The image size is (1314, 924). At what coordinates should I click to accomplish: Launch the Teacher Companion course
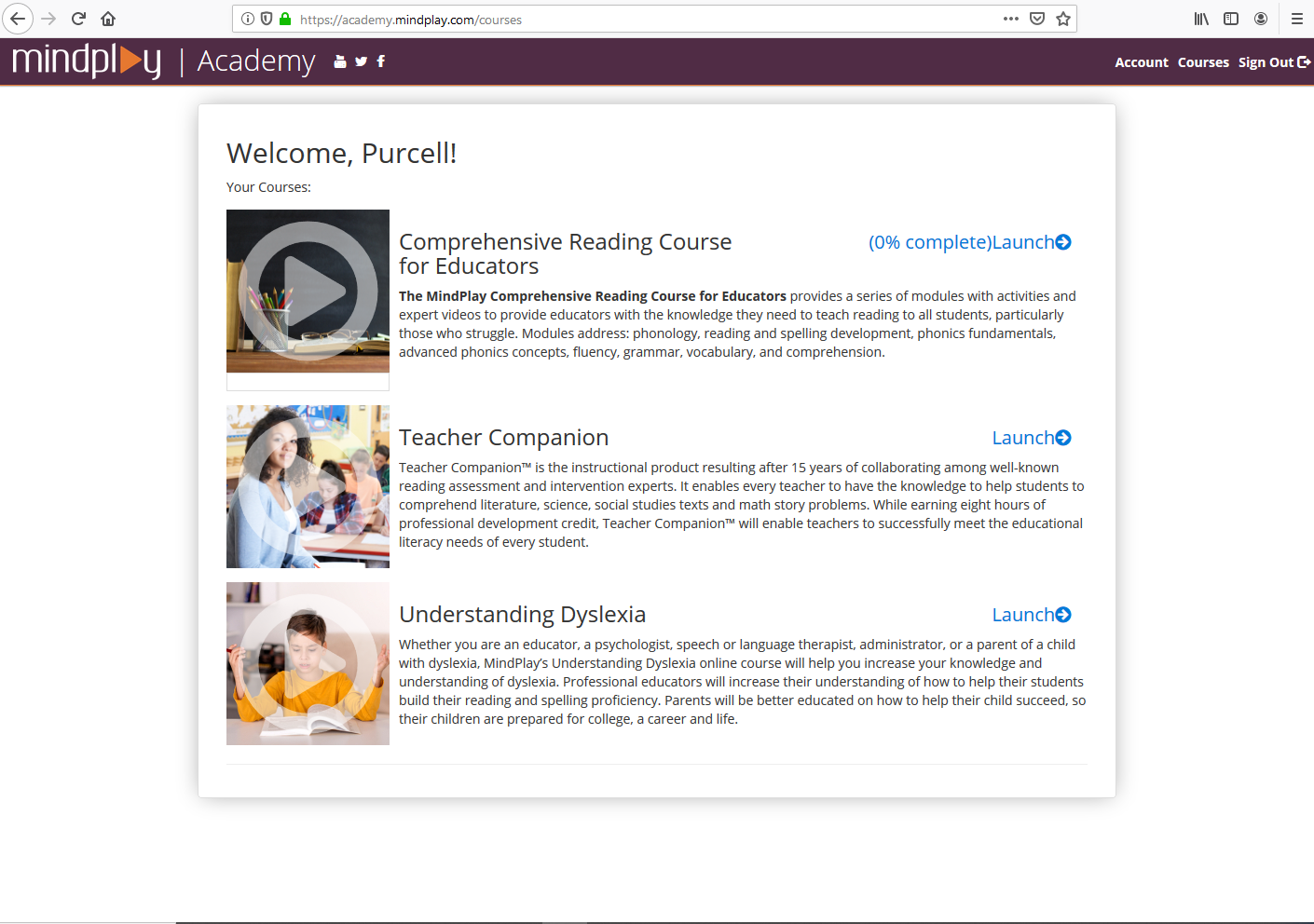point(1031,438)
